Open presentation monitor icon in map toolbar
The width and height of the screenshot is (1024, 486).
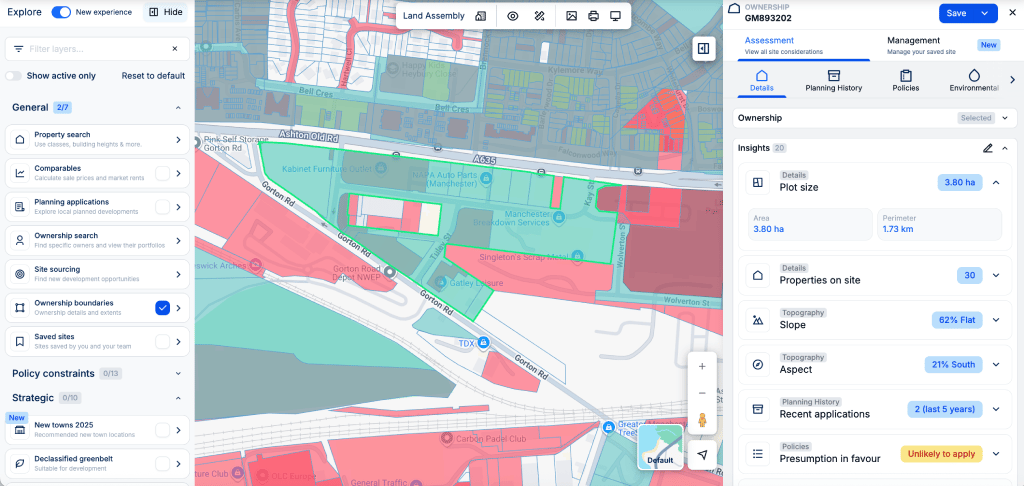tap(615, 16)
